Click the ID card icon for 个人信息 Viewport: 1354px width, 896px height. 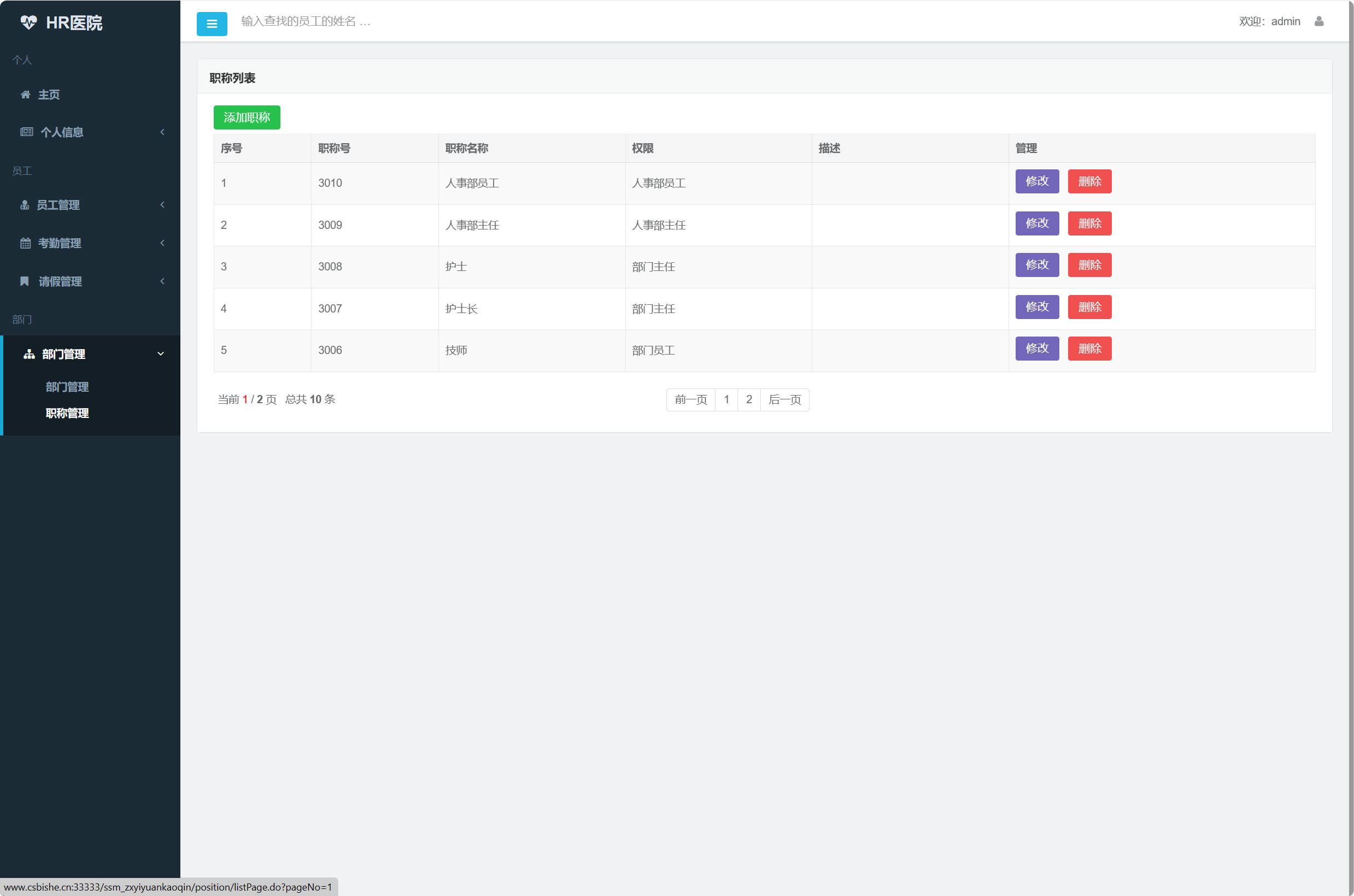click(x=26, y=132)
